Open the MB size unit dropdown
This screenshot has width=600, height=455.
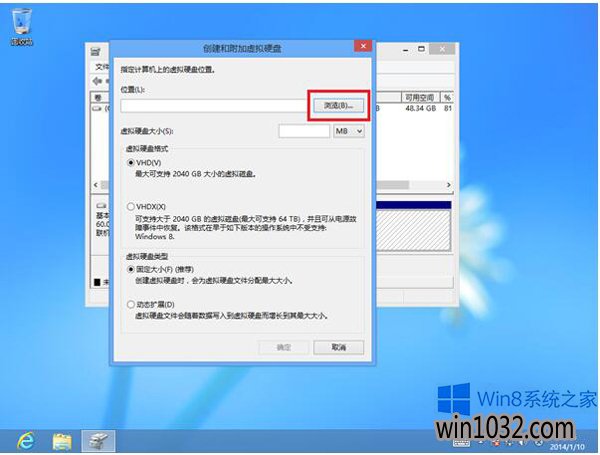pos(349,130)
